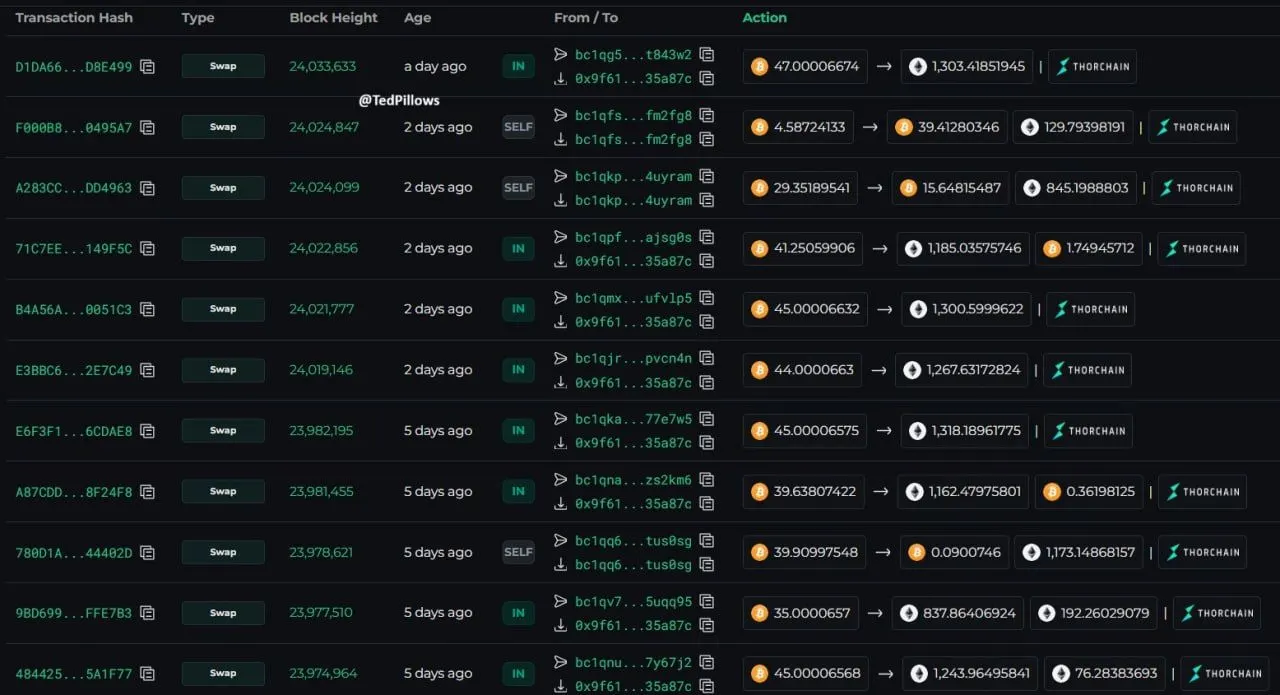
Task: Click Swap type badge for transaction E3BBC6...2E7C49
Action: [223, 370]
